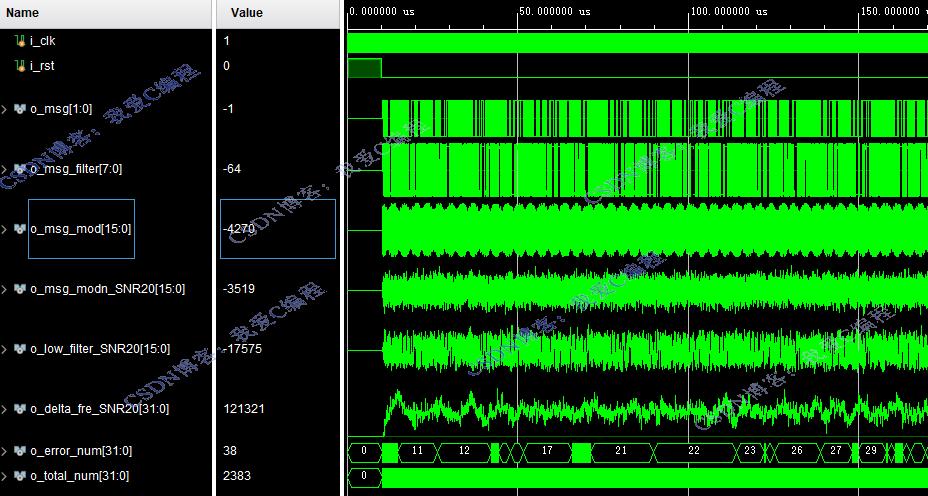Click the i_clk signal icon
Screen dimensions: 928x496
click(x=20, y=41)
